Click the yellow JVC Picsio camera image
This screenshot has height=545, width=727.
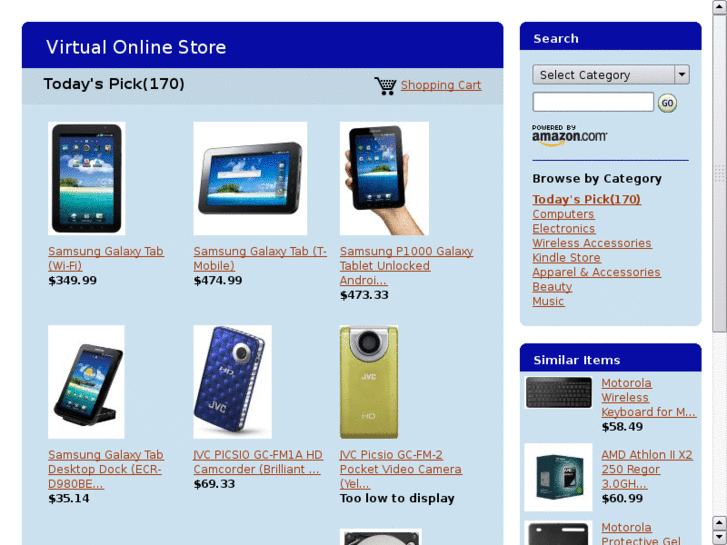coord(369,382)
